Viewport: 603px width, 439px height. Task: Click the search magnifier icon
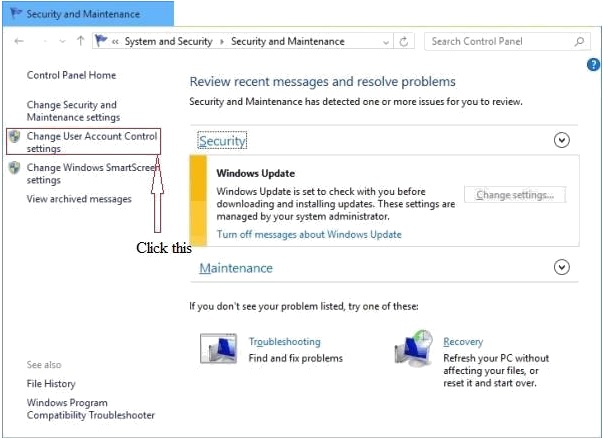click(x=579, y=42)
